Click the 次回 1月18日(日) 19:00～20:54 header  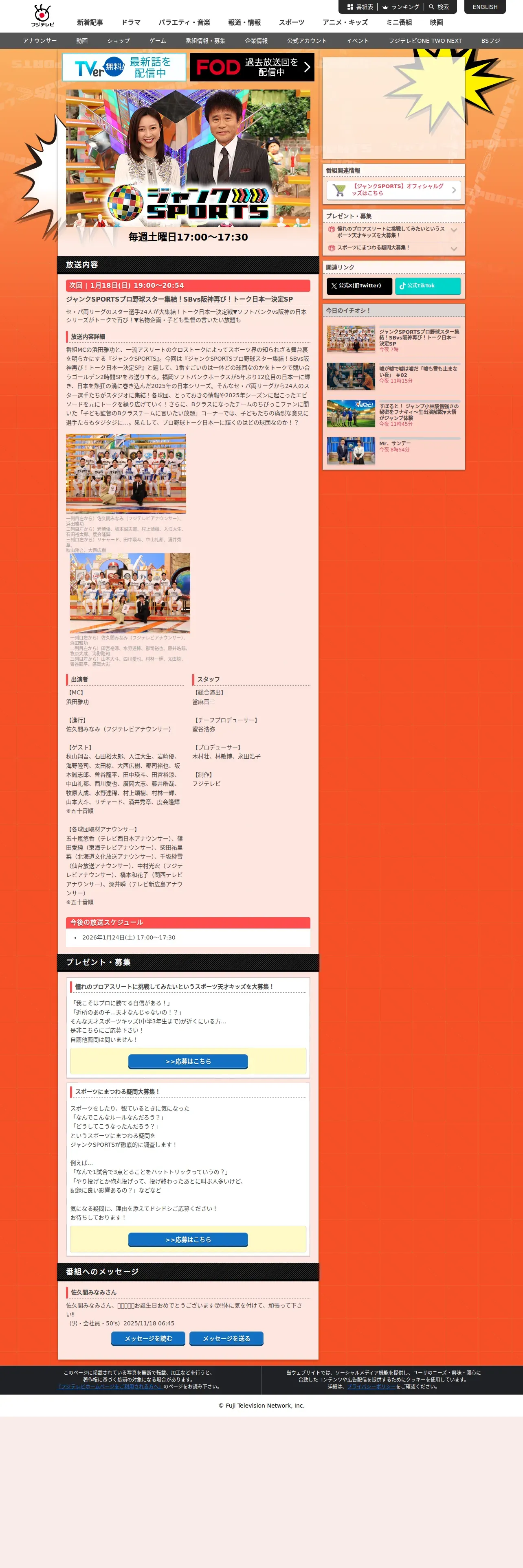[188, 285]
